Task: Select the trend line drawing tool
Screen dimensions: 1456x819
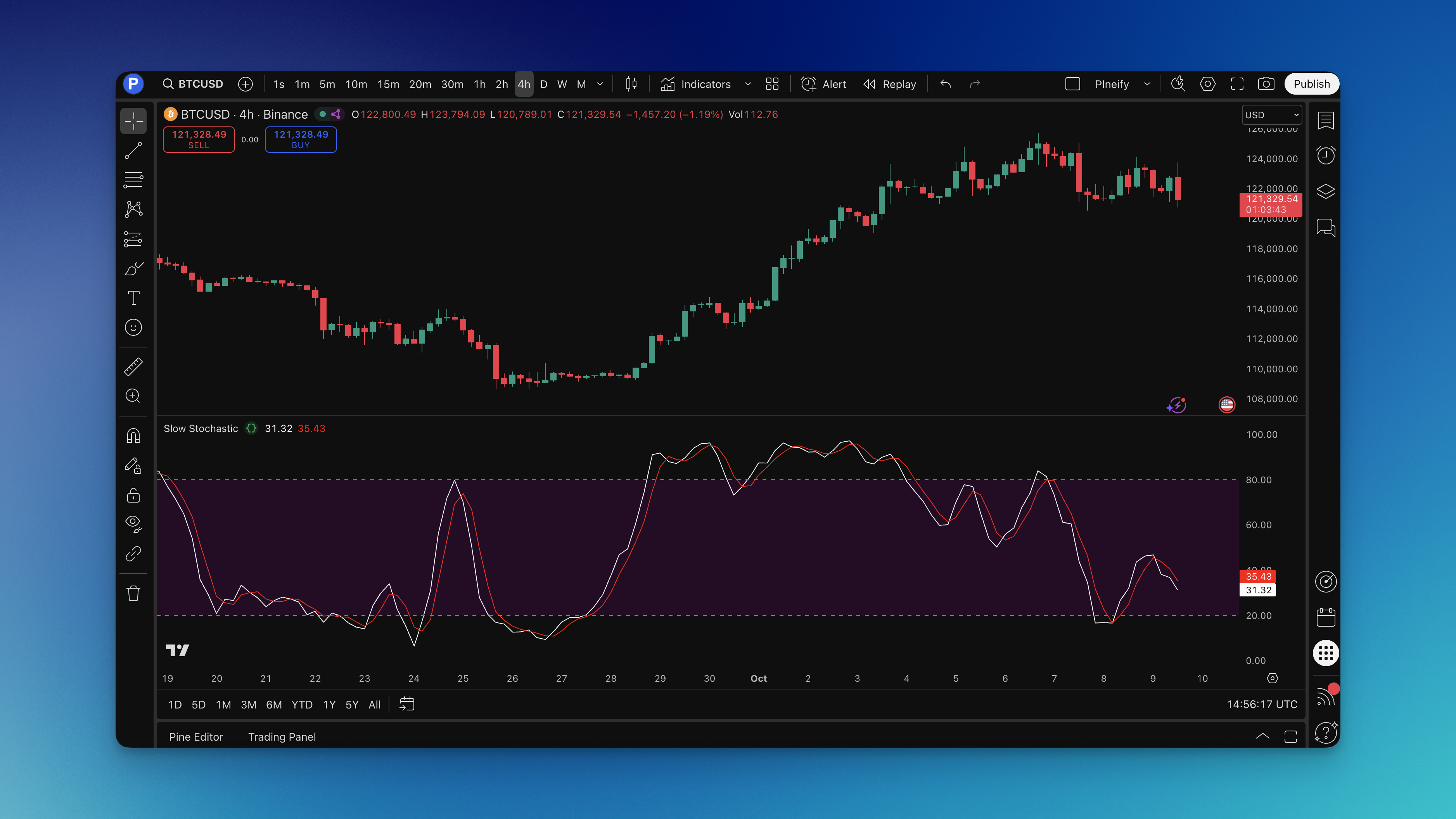Action: [133, 150]
